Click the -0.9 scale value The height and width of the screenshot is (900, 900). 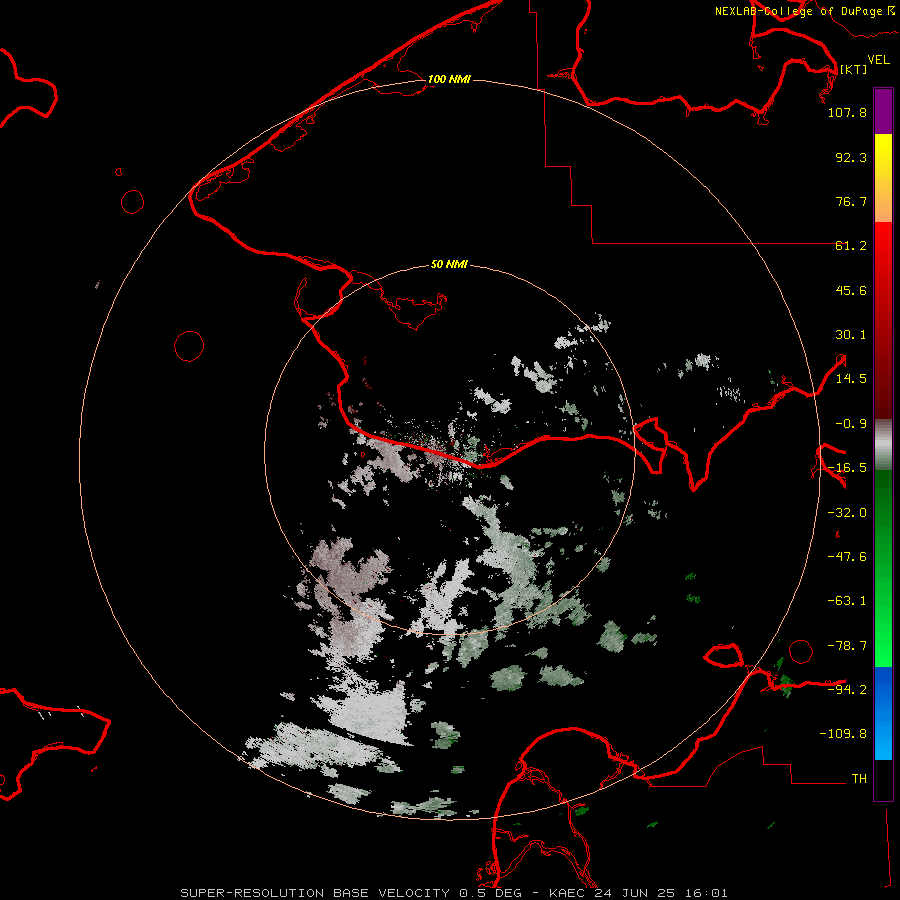(851, 424)
